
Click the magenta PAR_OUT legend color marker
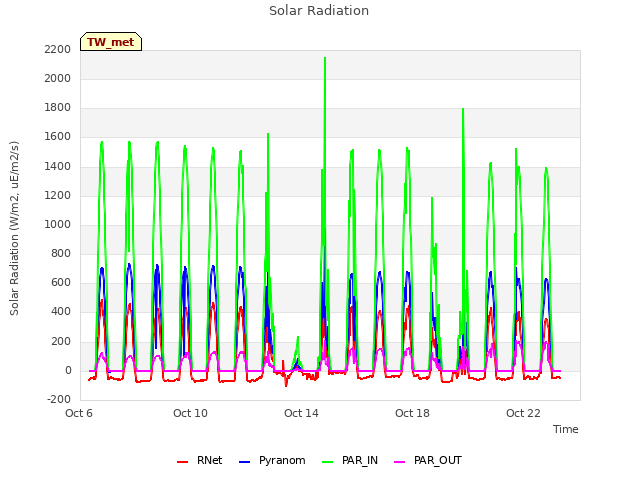400,462
